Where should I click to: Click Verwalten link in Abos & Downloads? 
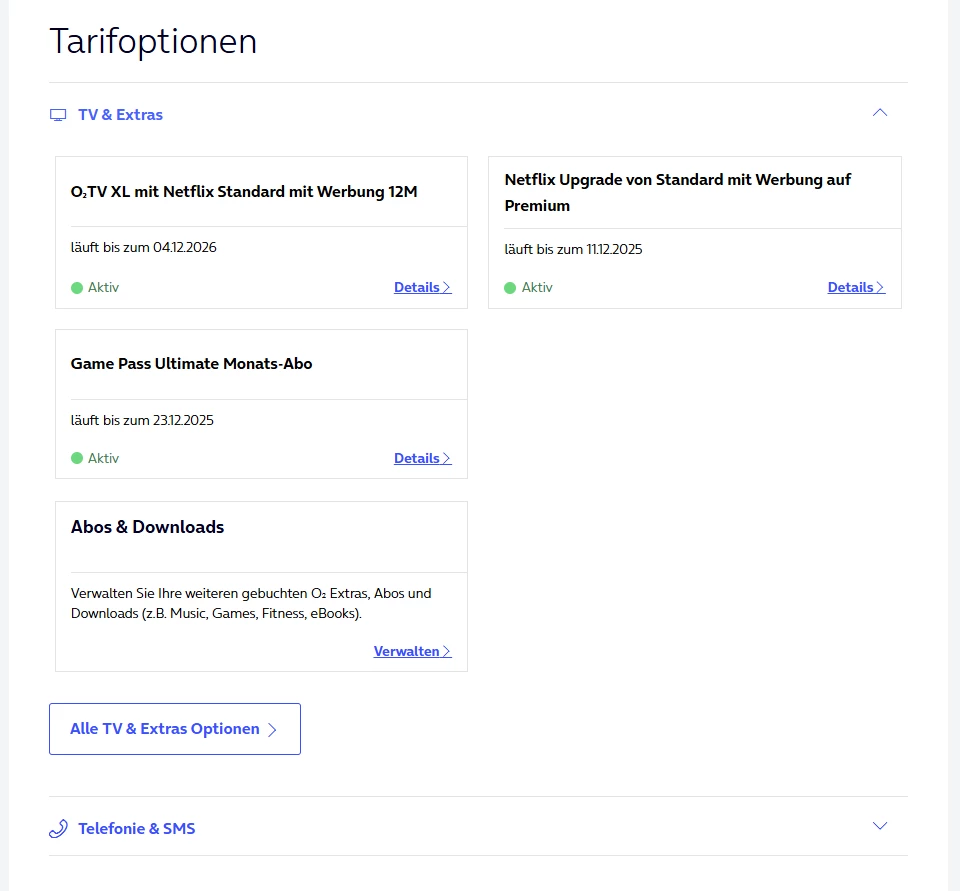412,652
